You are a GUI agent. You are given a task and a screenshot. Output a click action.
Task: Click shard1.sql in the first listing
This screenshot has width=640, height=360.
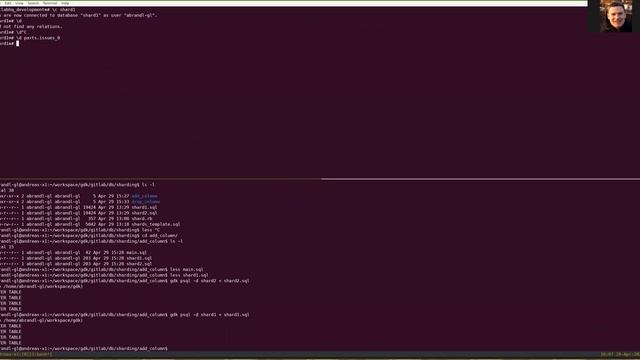pos(144,207)
